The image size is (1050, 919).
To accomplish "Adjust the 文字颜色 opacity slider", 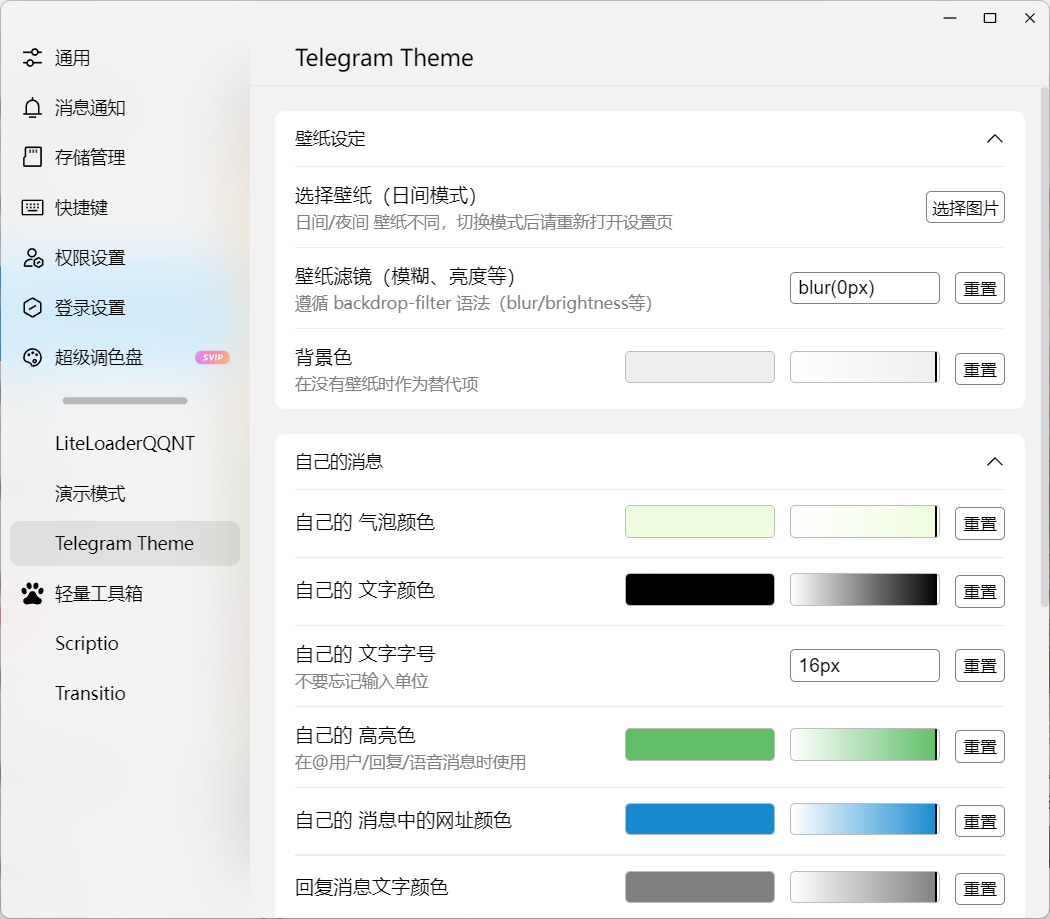I will pyautogui.click(x=865, y=589).
